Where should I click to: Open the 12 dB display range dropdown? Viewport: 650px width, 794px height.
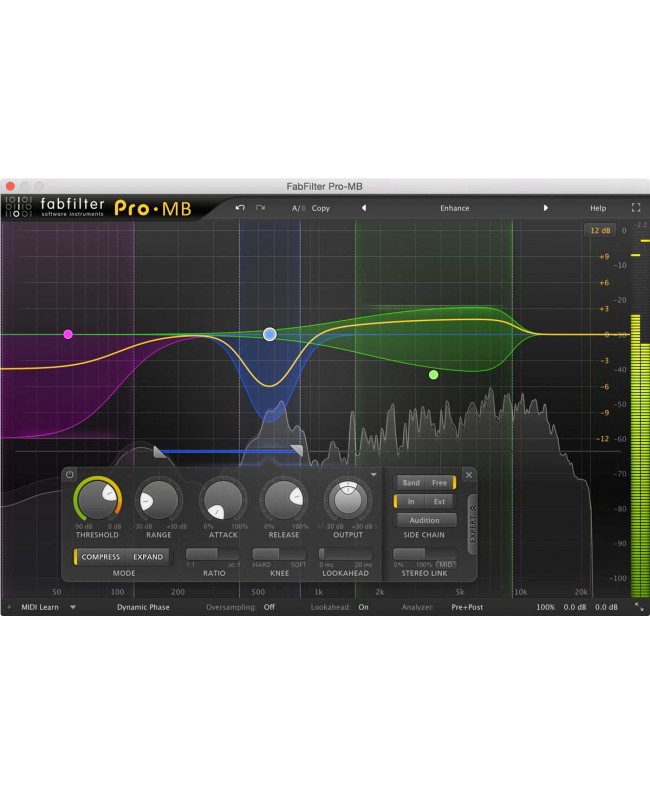pyautogui.click(x=600, y=230)
